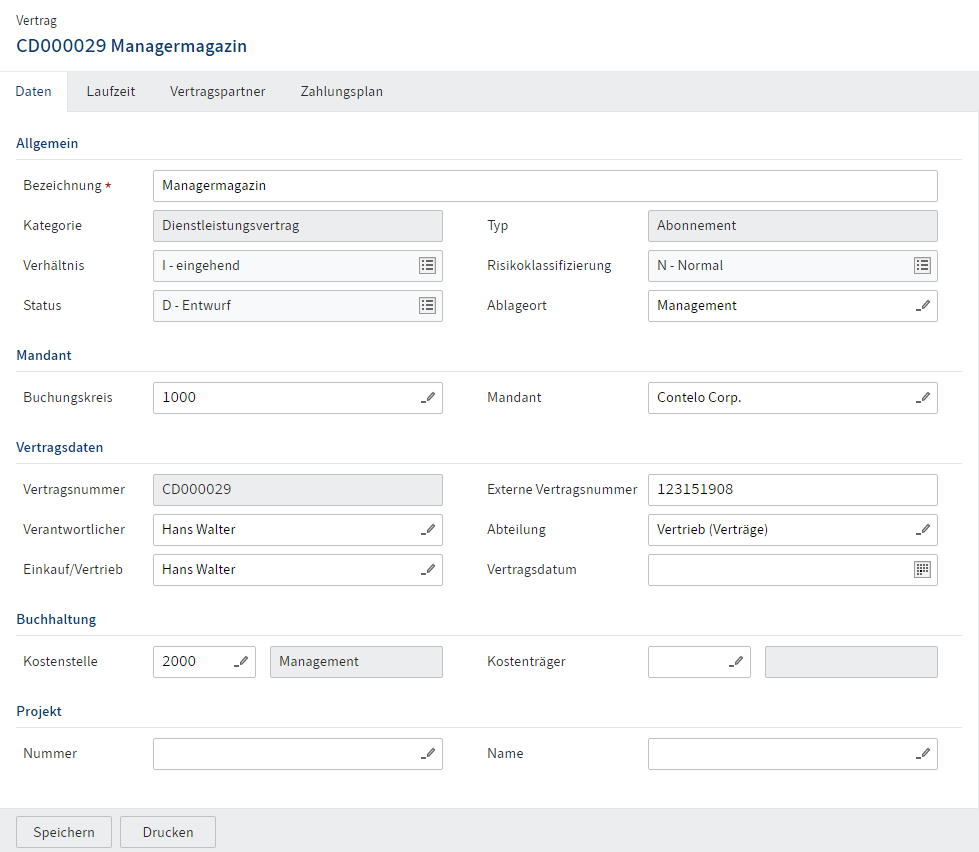Click pencil icon in Abteilung field
Screen dimensions: 979x852
click(923, 530)
